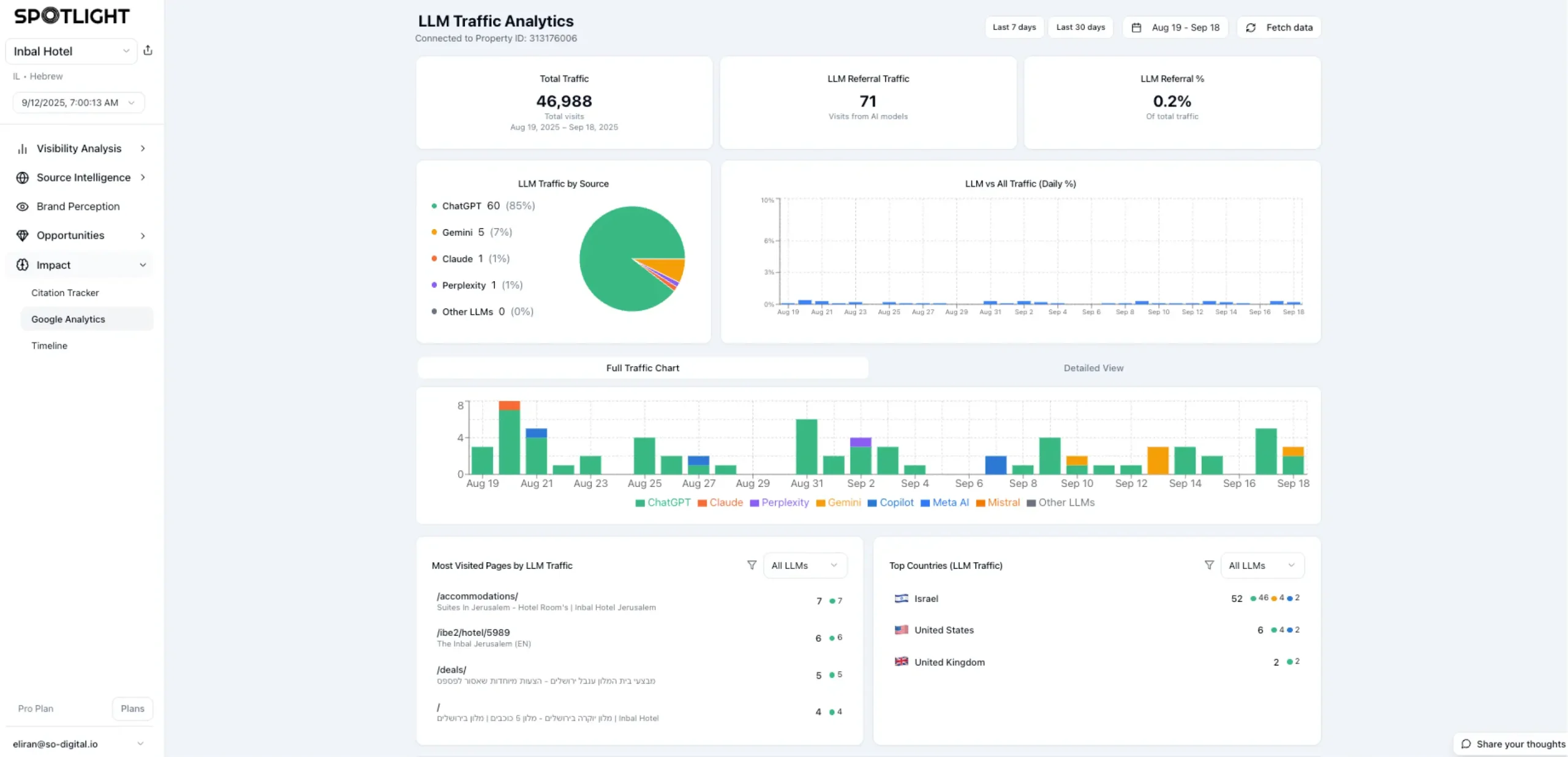Click the Opportunities diamond icon
The image size is (1568, 757).
(x=23, y=236)
